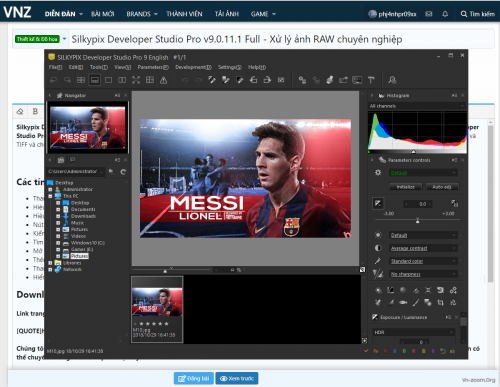This screenshot has height=387, width=500.
Task: Switch to thumbnail grid display mode
Action: (x=81, y=80)
